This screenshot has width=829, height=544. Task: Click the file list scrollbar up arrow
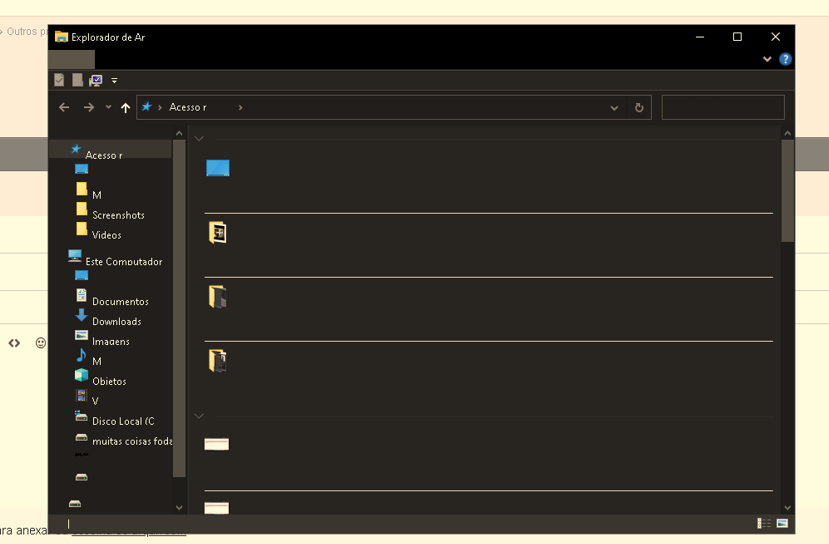click(788, 133)
